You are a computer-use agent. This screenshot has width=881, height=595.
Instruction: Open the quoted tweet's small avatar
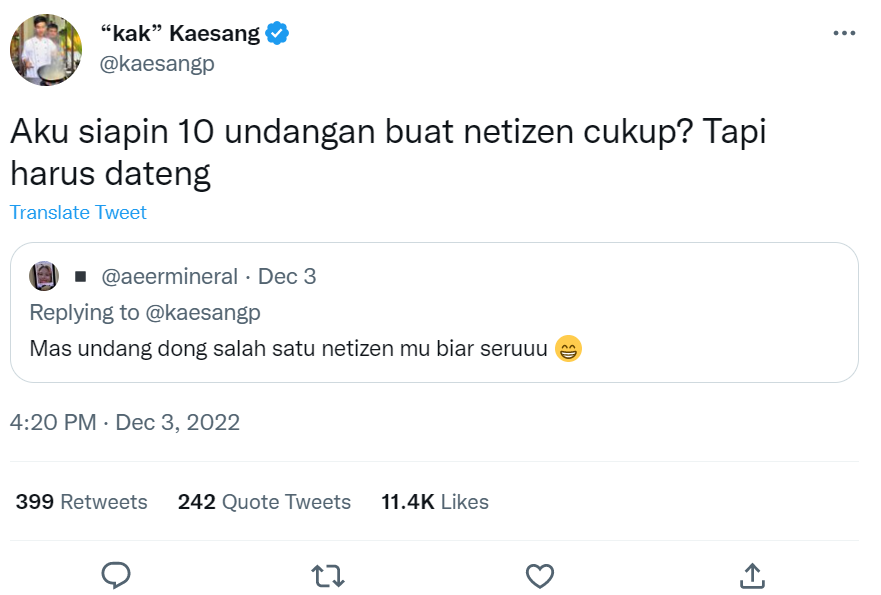[x=44, y=276]
